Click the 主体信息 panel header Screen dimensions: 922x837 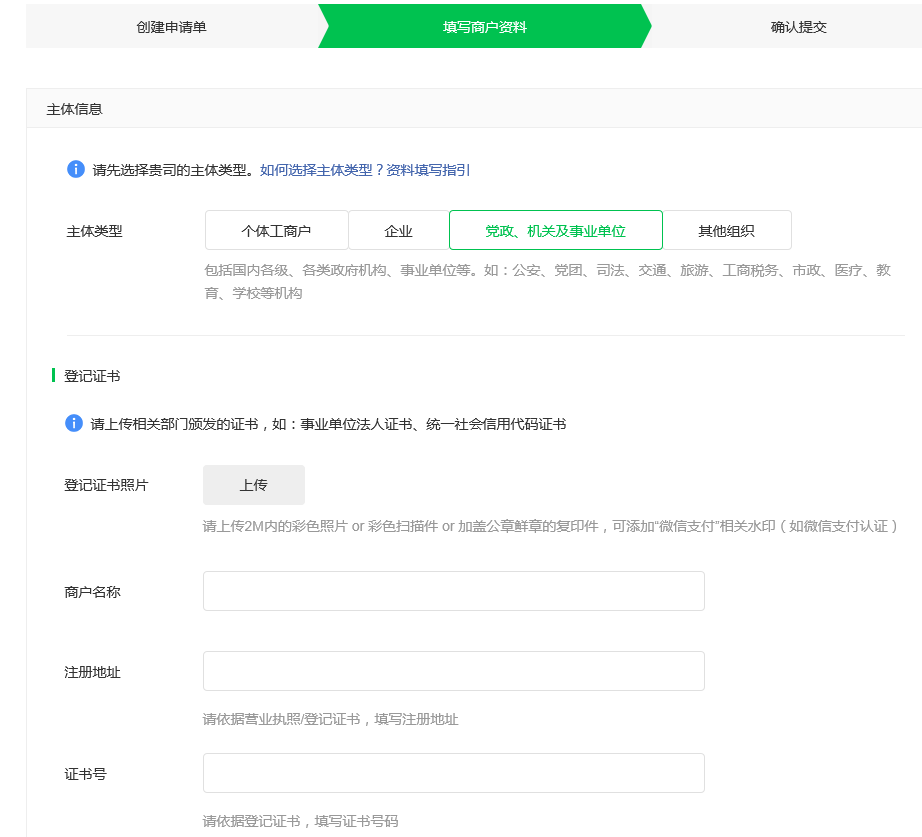75,109
